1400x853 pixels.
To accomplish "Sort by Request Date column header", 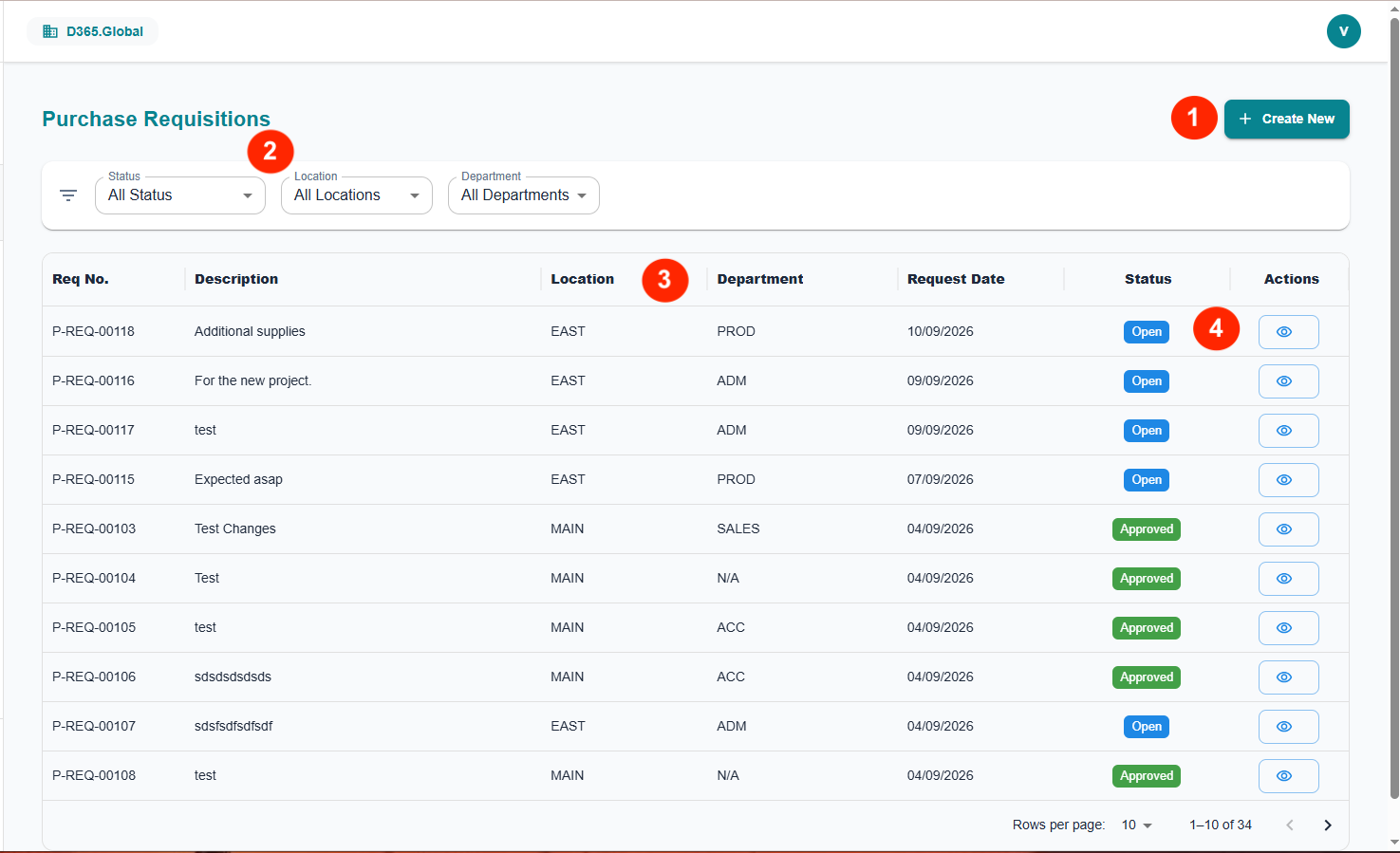I will 956,279.
